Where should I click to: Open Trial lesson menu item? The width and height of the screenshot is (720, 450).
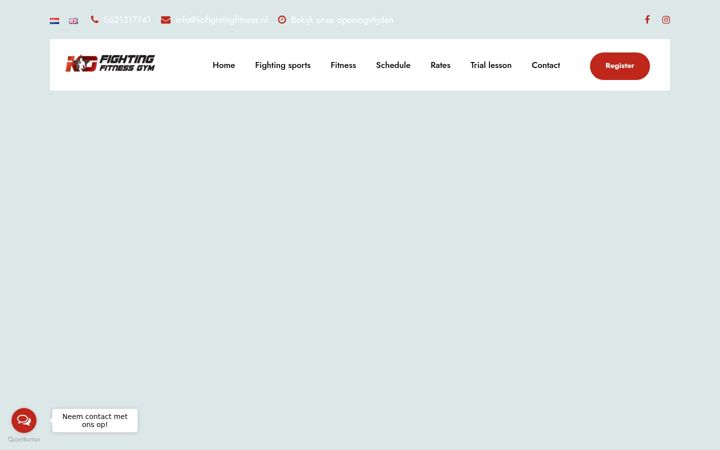pyautogui.click(x=491, y=65)
